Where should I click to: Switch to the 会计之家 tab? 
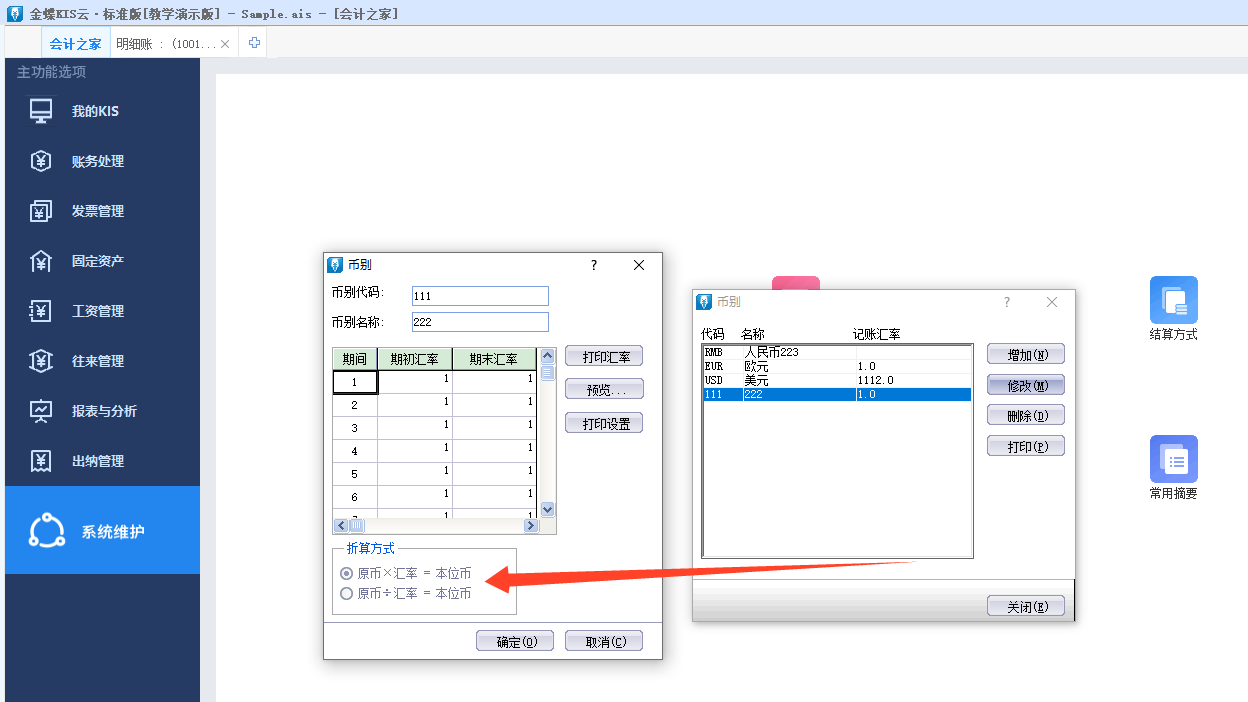tap(75, 44)
